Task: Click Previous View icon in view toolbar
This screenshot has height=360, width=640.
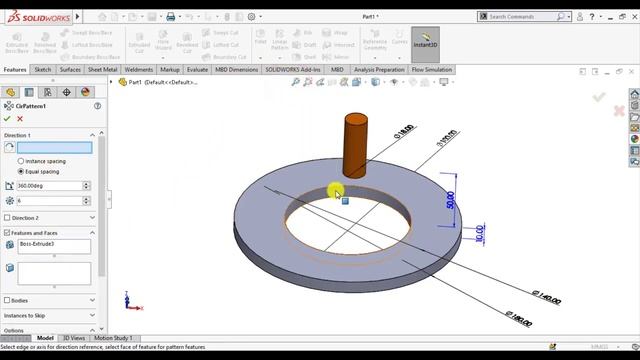Action: (x=320, y=82)
